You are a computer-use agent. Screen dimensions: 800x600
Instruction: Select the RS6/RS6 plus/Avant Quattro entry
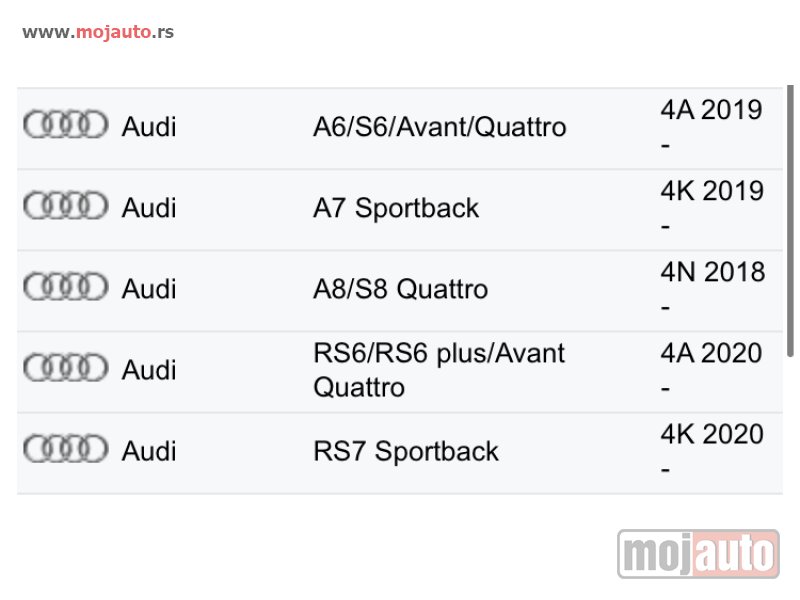point(439,370)
